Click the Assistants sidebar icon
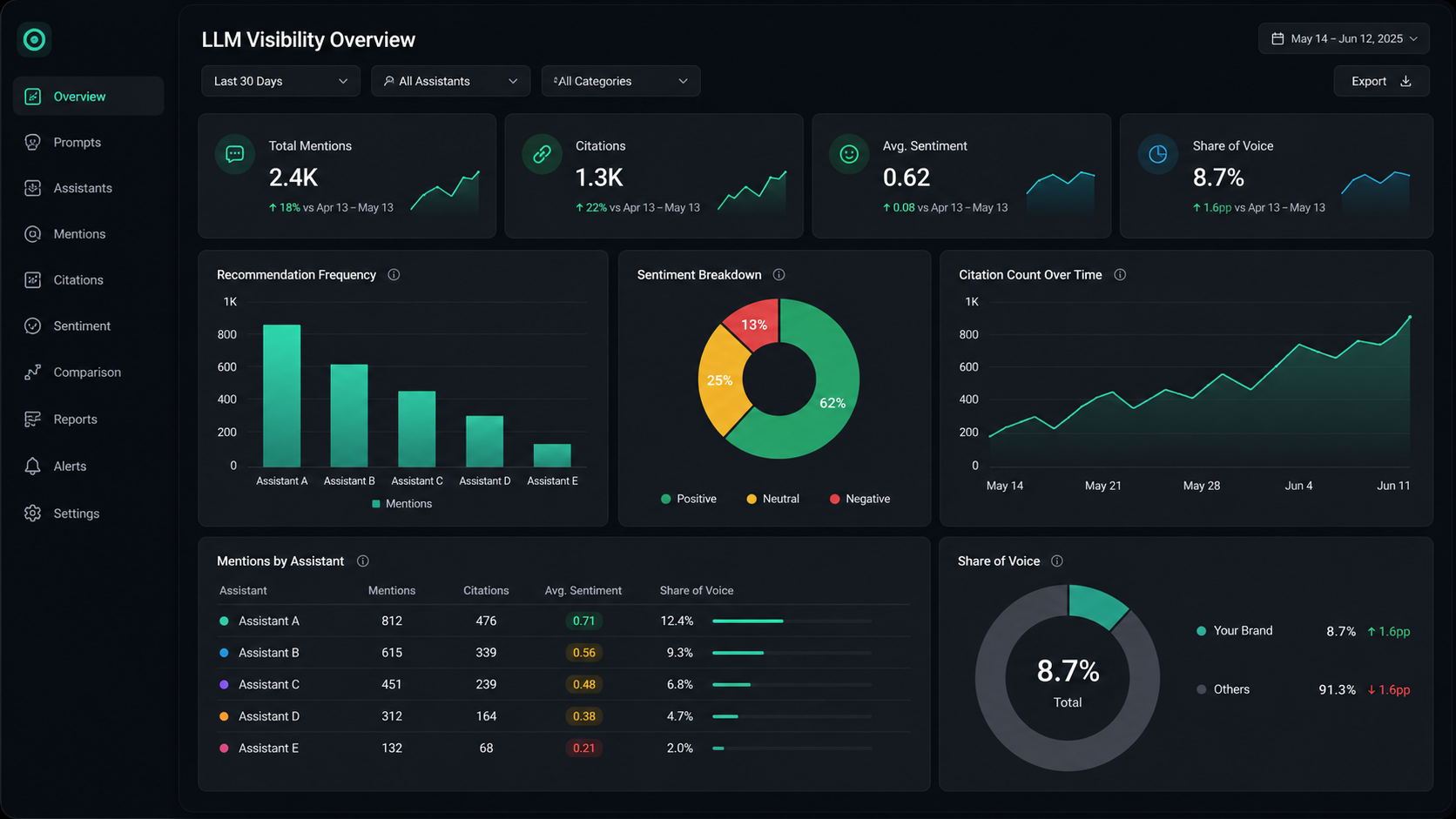 (x=33, y=188)
